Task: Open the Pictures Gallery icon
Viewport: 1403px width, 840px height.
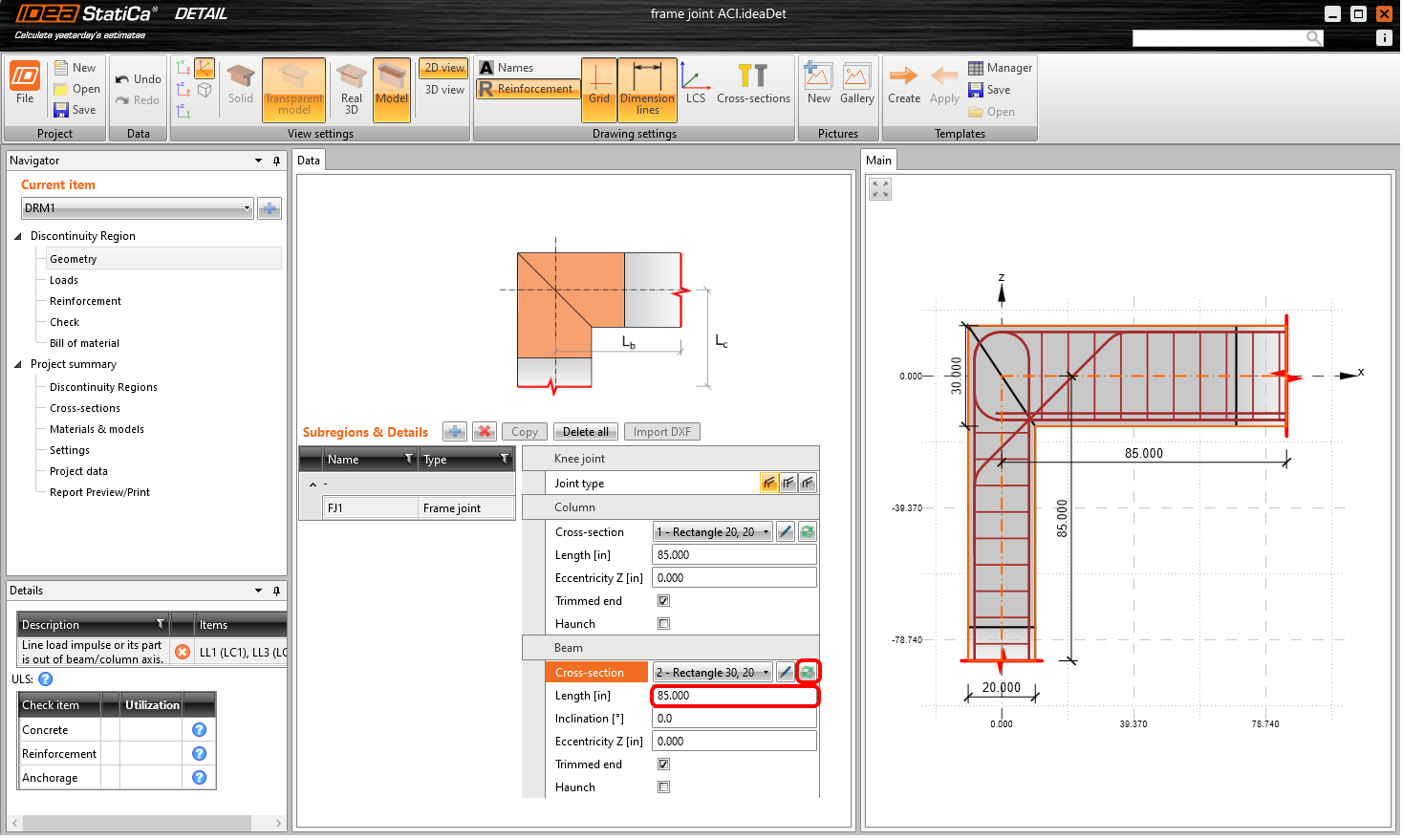Action: tap(856, 84)
